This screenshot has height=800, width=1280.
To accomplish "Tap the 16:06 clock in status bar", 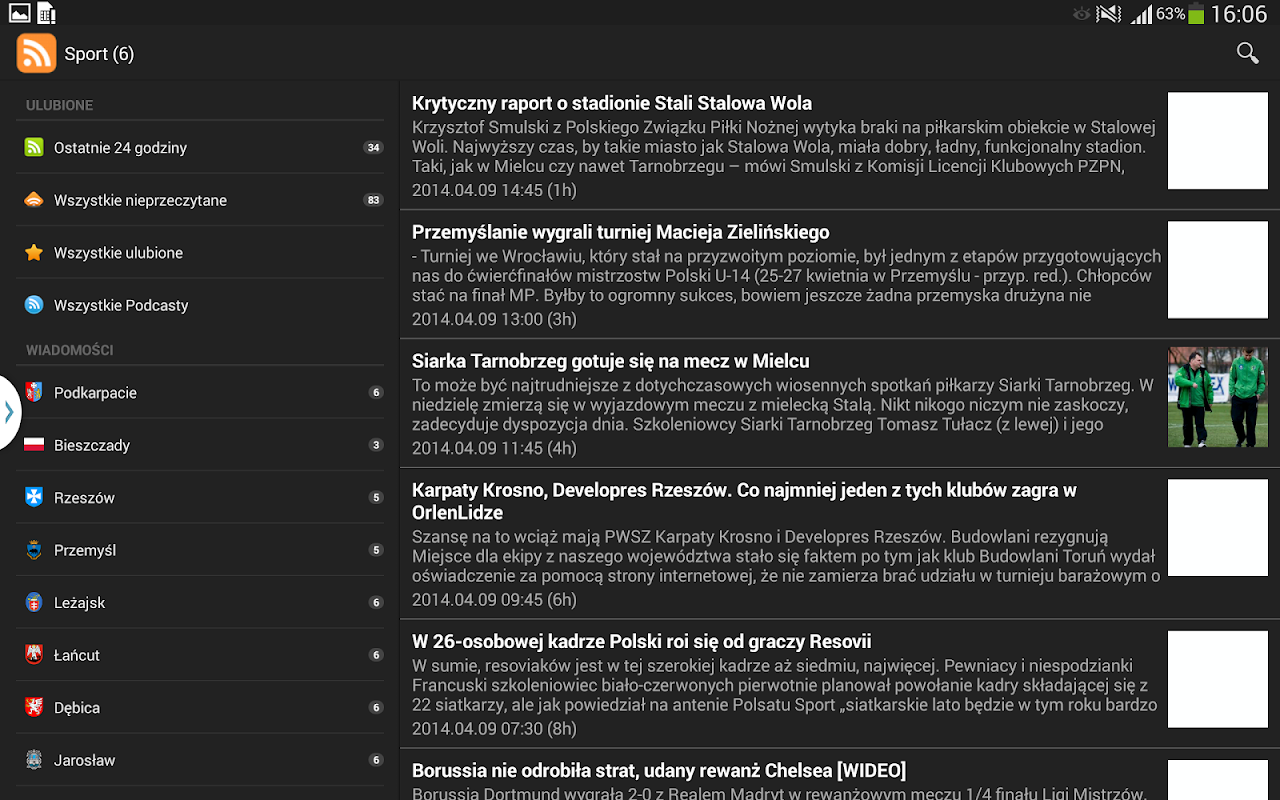I will point(1239,14).
